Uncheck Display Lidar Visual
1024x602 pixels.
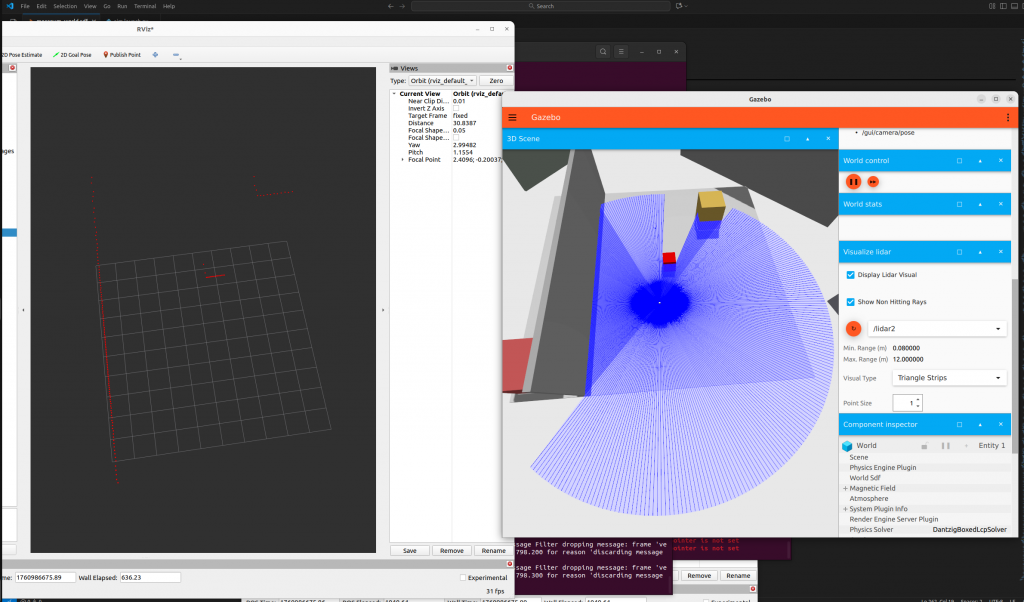coord(850,274)
